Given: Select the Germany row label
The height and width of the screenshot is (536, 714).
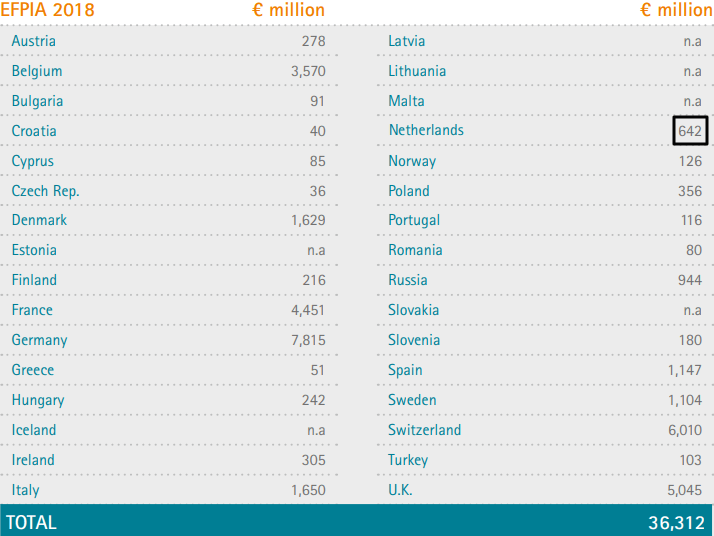Looking at the screenshot, I should [40, 340].
